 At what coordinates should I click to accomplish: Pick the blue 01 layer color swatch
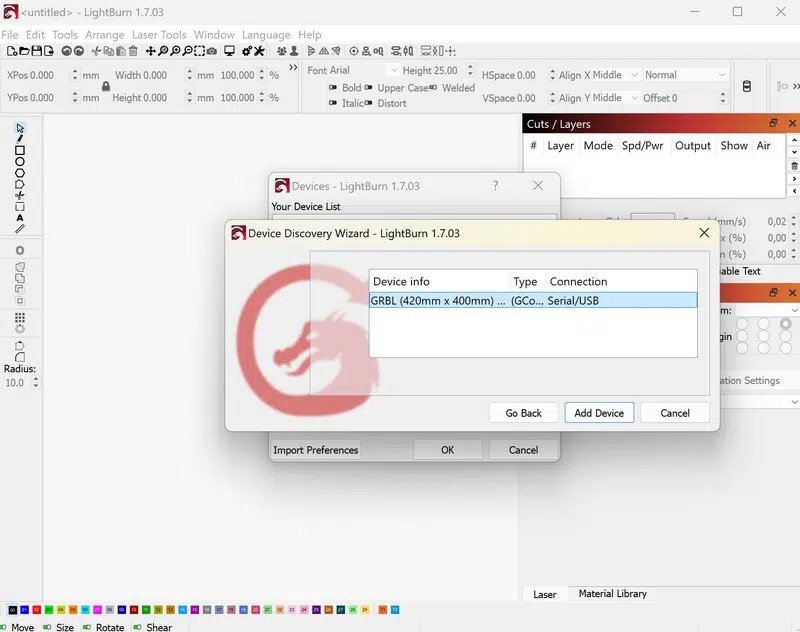pos(24,610)
